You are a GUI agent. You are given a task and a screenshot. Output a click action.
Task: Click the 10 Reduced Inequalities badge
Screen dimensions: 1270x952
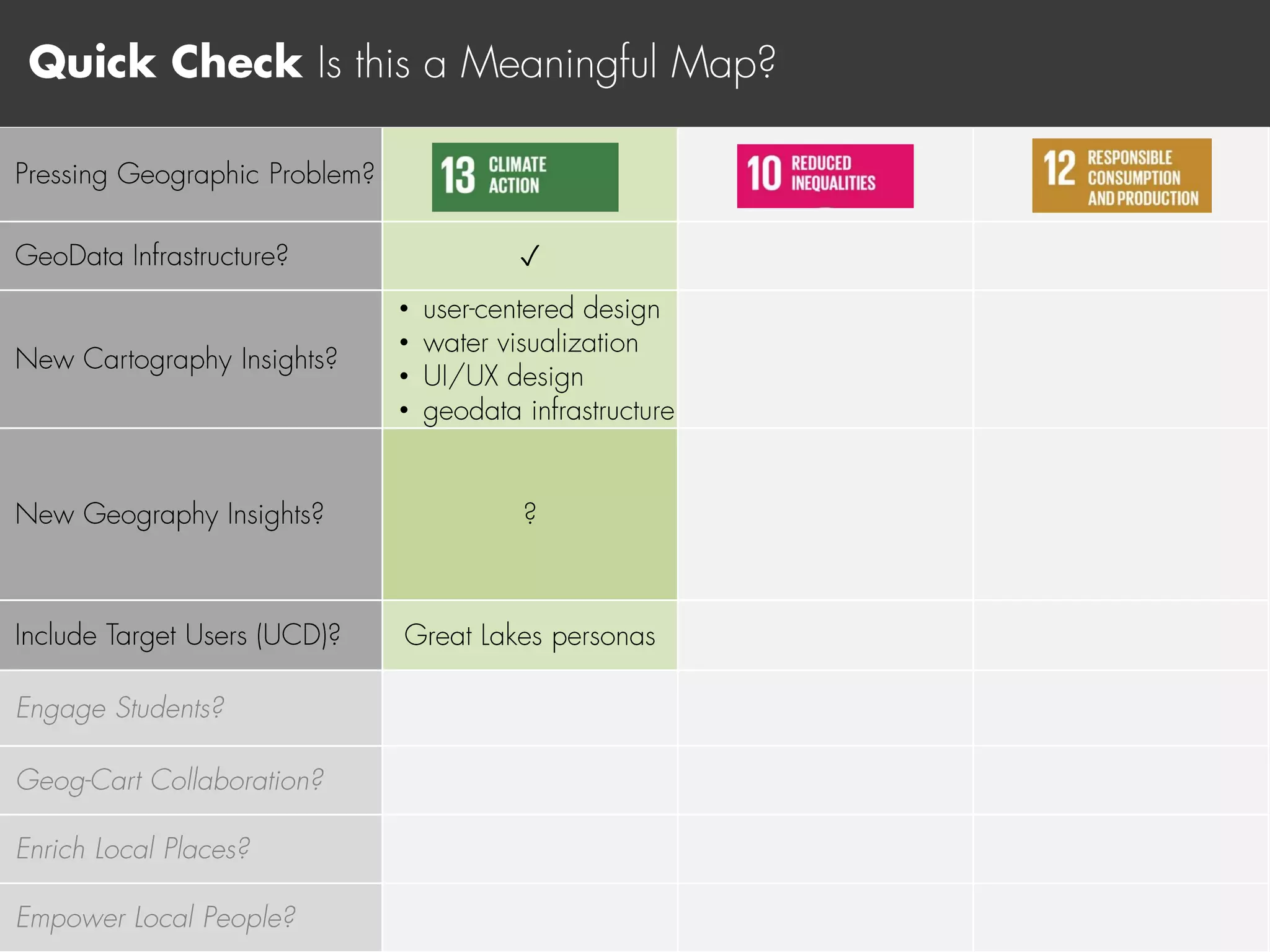point(825,176)
